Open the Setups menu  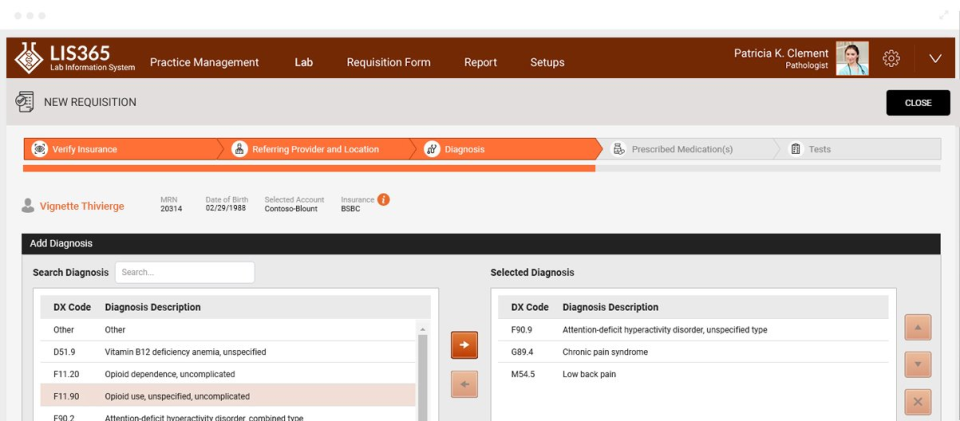coord(547,62)
